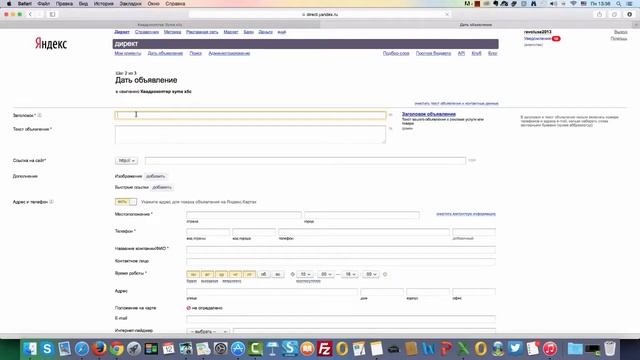The image size is (640, 360).
Task: Click the Контактное лицо input field
Action: (x=341, y=262)
